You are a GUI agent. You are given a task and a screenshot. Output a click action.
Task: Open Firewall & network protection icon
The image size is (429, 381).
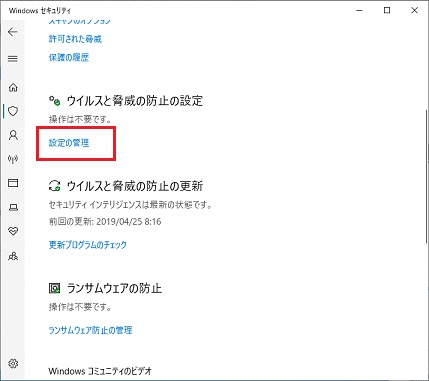pos(13,159)
